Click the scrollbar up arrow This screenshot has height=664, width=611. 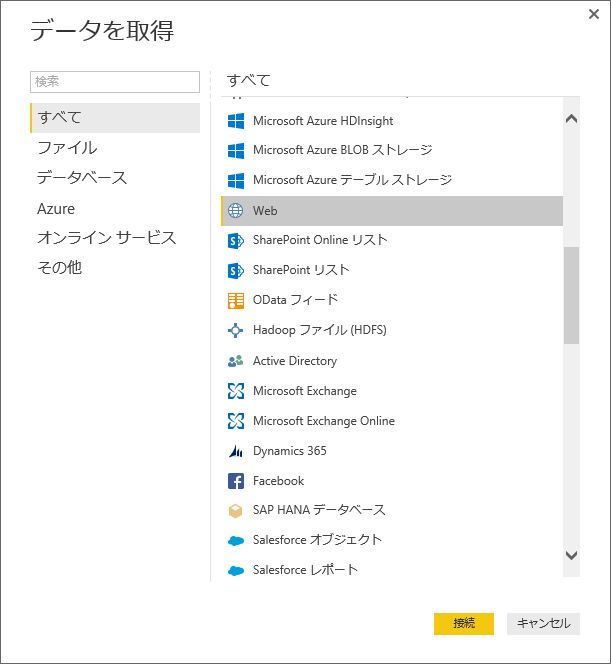pos(571,119)
